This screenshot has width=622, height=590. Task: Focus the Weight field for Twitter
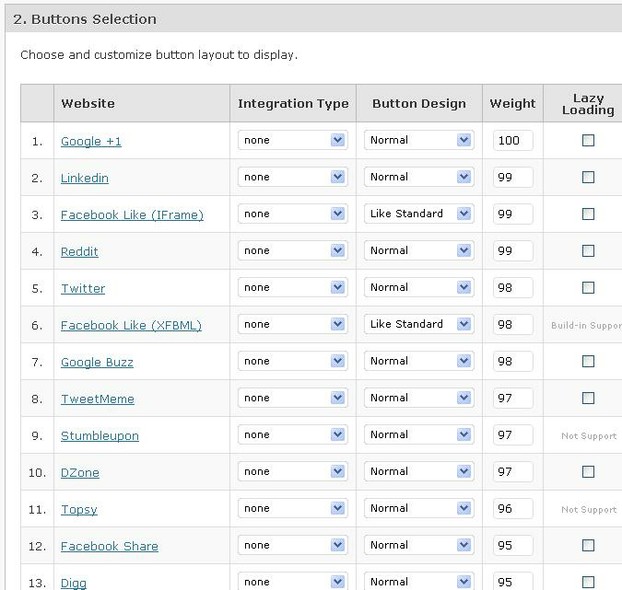click(513, 288)
